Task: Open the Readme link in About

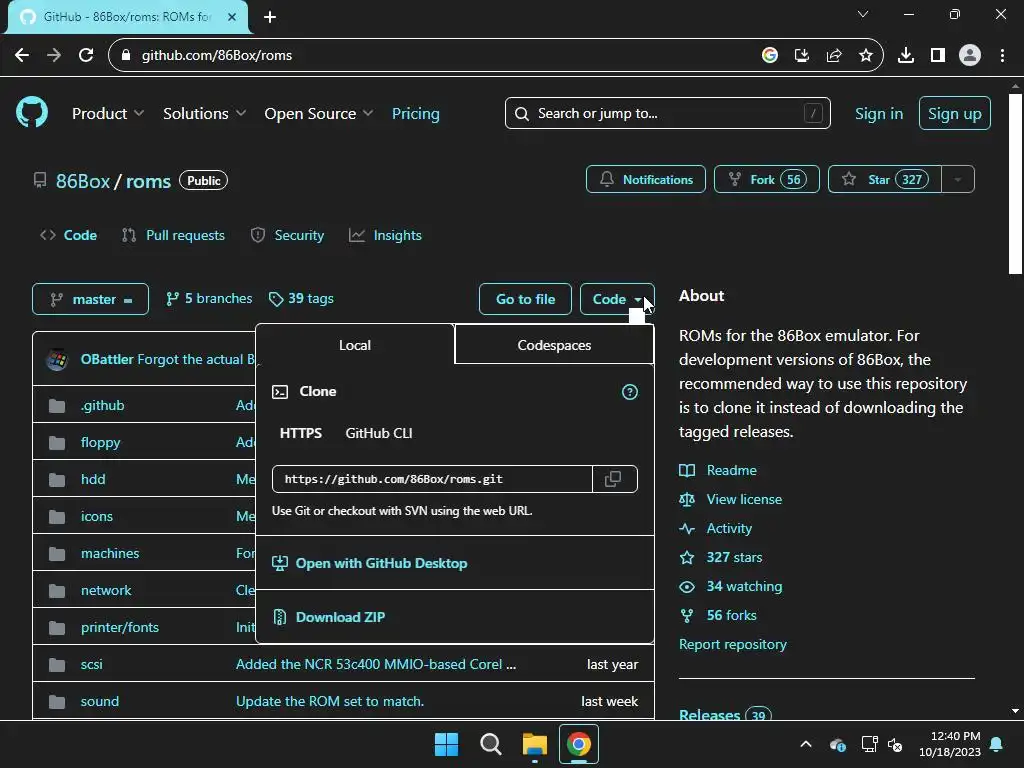Action: coord(731,470)
